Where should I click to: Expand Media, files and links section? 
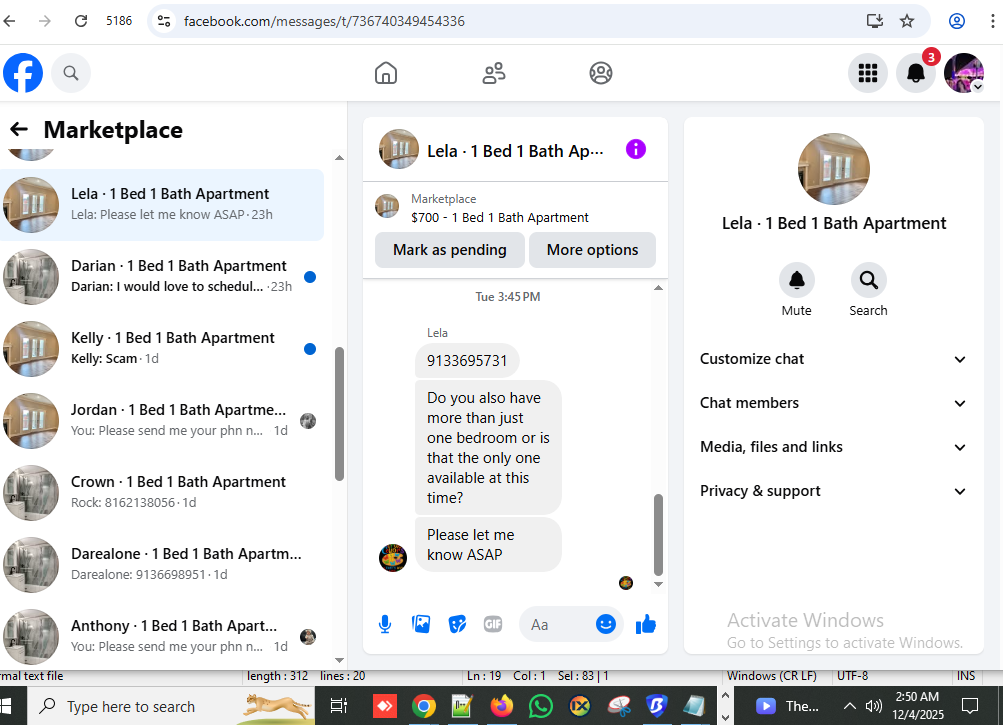point(833,447)
